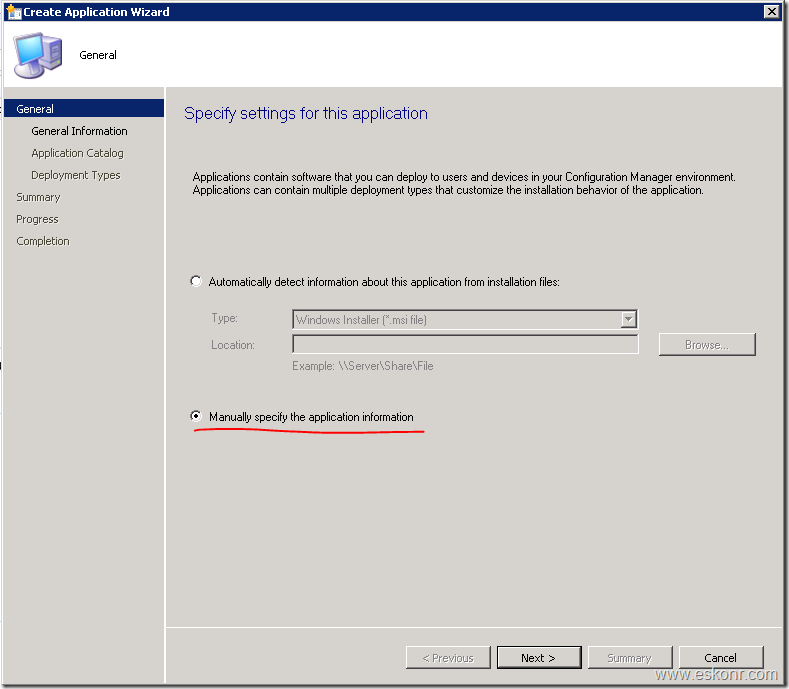Screen dimensions: 789x689
Task: Select Deployment Types step in sidebar
Action: tap(75, 175)
